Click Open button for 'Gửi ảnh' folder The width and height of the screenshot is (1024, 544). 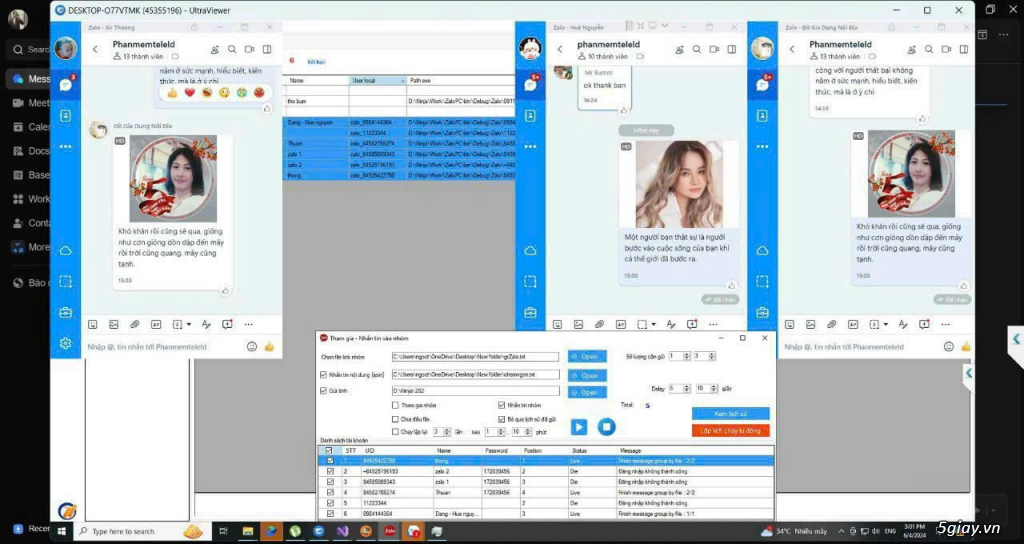[x=586, y=392]
